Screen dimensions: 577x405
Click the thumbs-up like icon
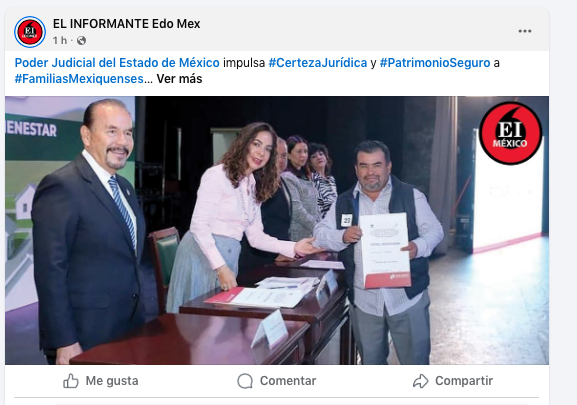pos(71,381)
